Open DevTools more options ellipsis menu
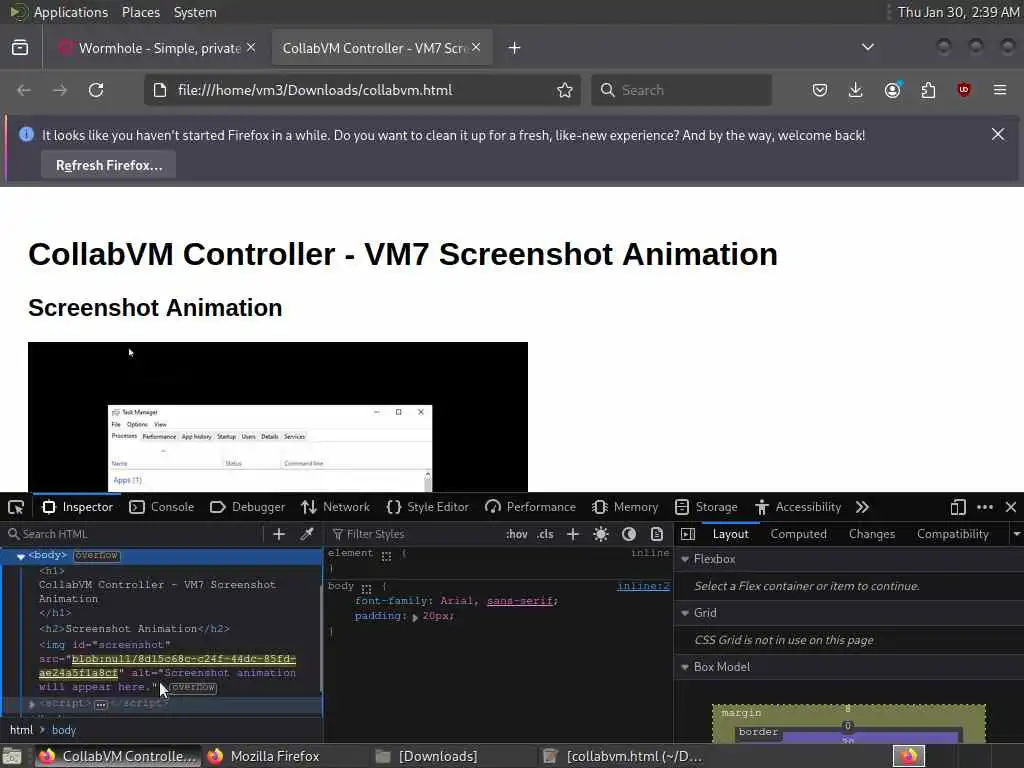 pos(985,507)
